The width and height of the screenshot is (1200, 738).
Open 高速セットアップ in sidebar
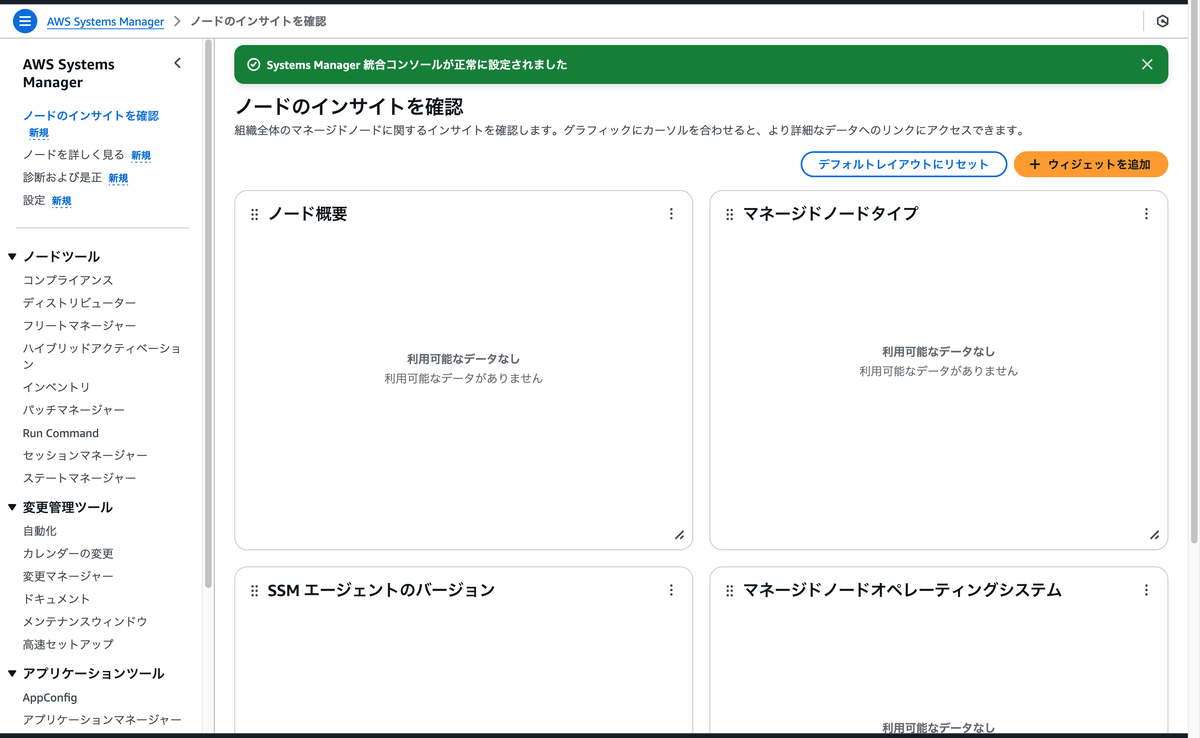[x=68, y=644]
